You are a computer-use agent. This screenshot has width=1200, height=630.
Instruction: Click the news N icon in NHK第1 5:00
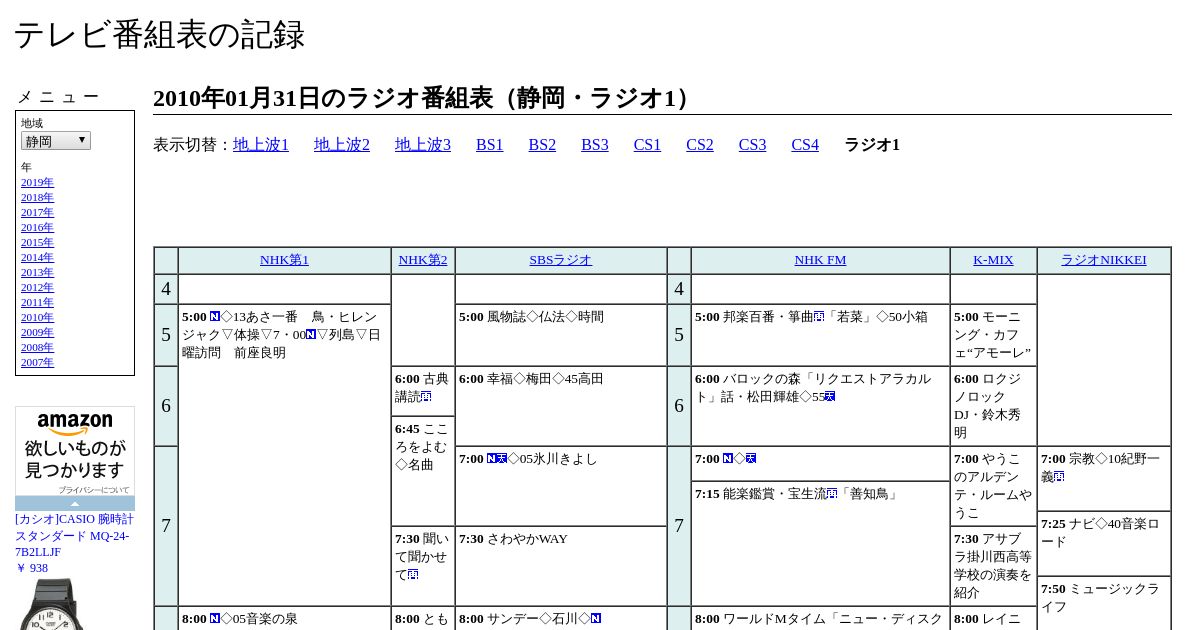[x=215, y=317]
